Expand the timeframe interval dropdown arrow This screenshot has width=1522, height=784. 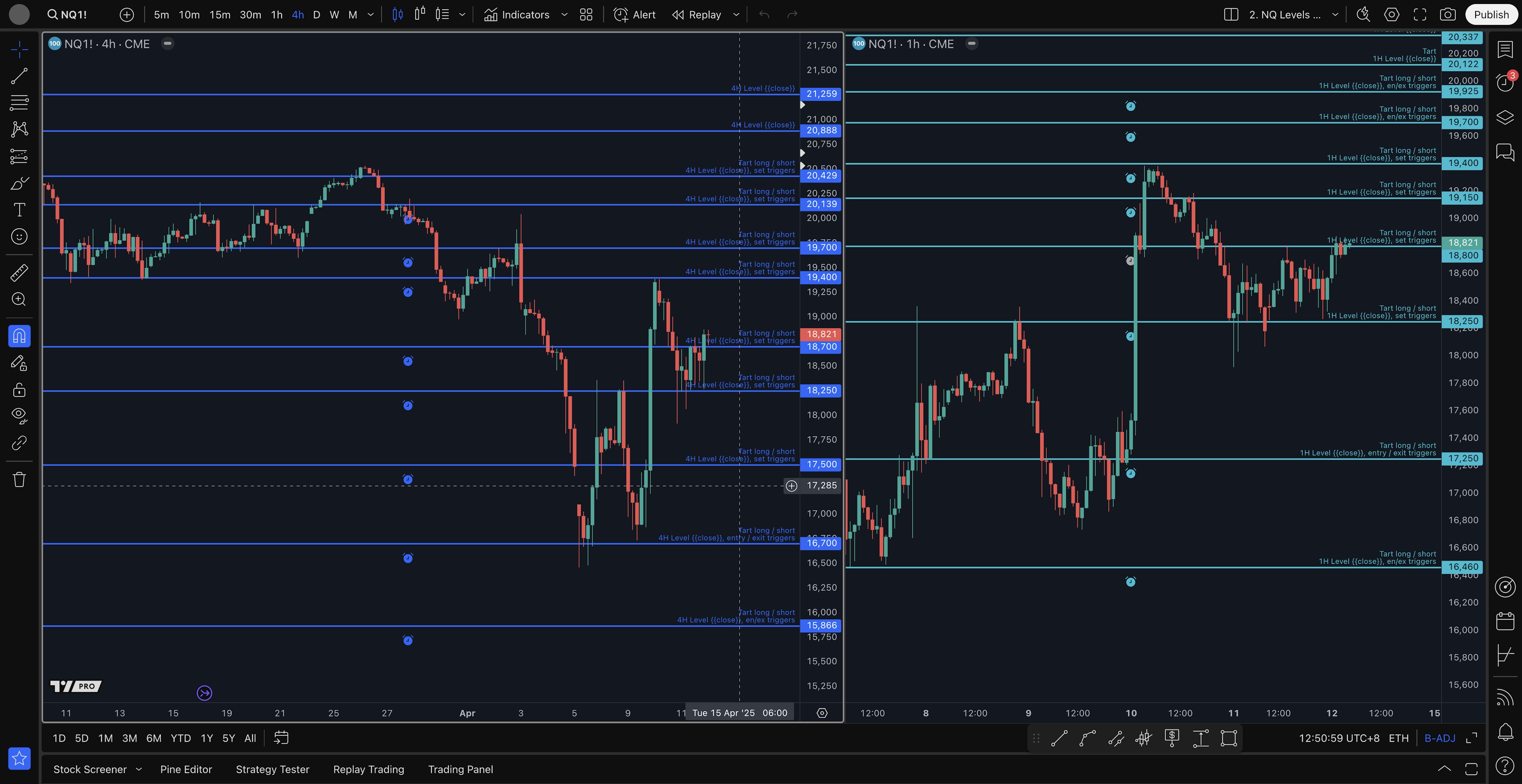[x=371, y=15]
